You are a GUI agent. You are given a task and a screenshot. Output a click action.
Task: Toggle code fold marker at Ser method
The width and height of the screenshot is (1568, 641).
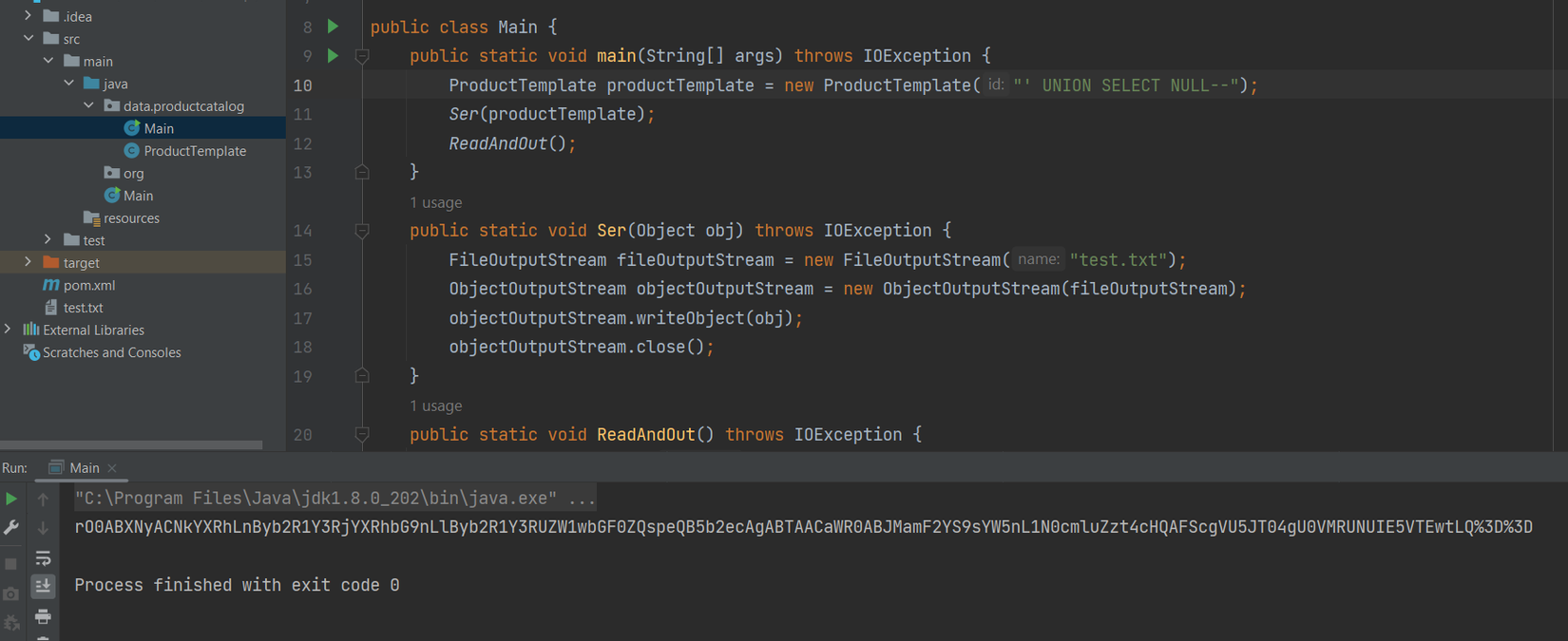tap(362, 231)
